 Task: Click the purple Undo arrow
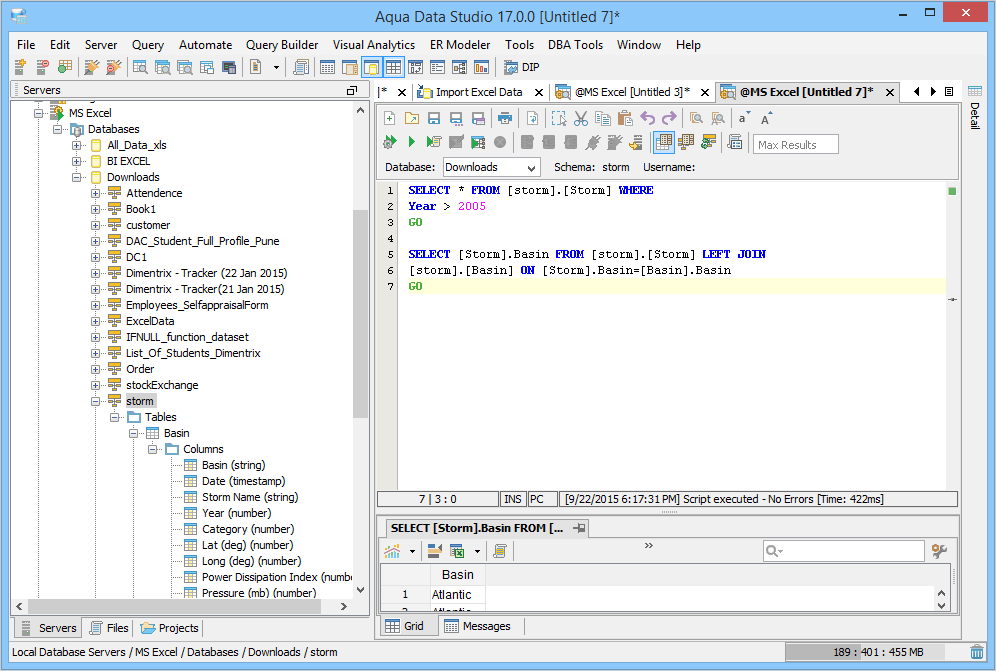[647, 118]
